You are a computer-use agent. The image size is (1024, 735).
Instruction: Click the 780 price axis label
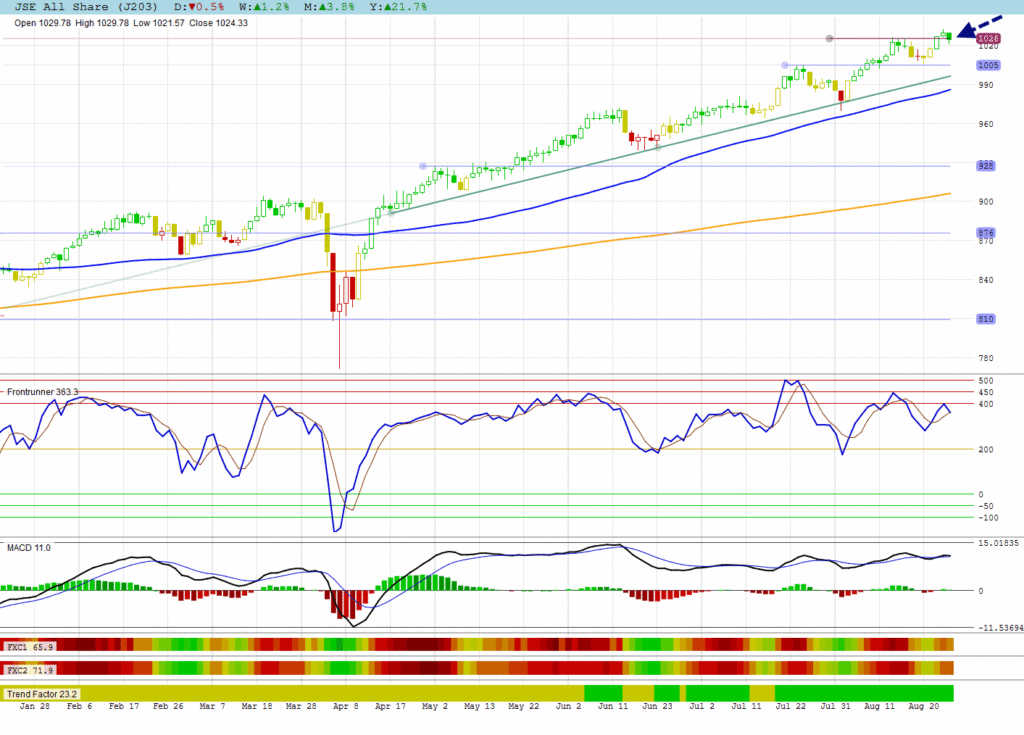point(985,359)
